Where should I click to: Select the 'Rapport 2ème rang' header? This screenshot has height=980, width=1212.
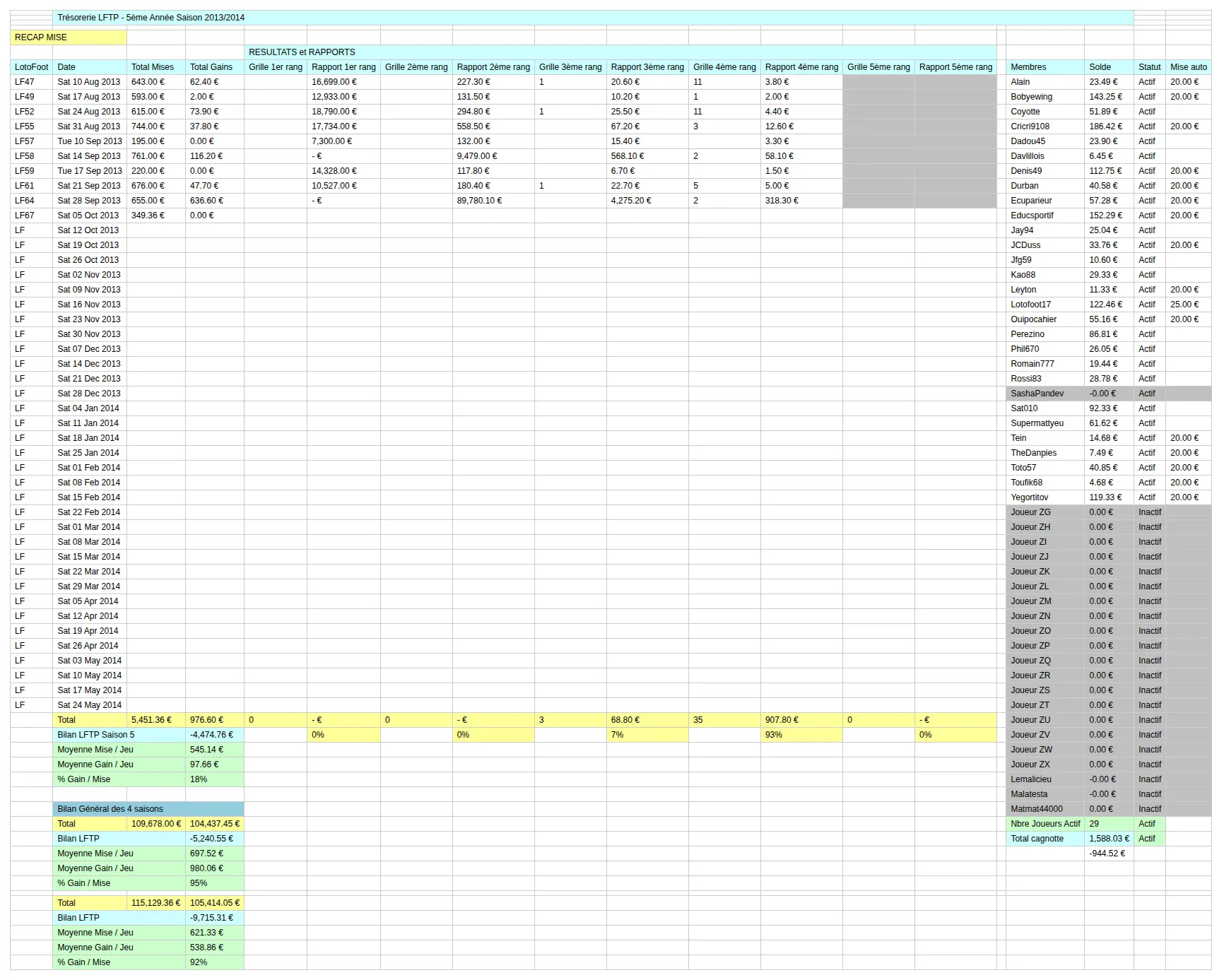(493, 67)
